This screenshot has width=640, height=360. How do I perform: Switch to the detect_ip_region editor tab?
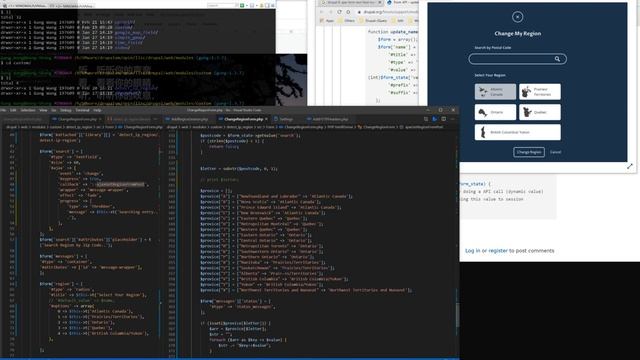pos(131,119)
